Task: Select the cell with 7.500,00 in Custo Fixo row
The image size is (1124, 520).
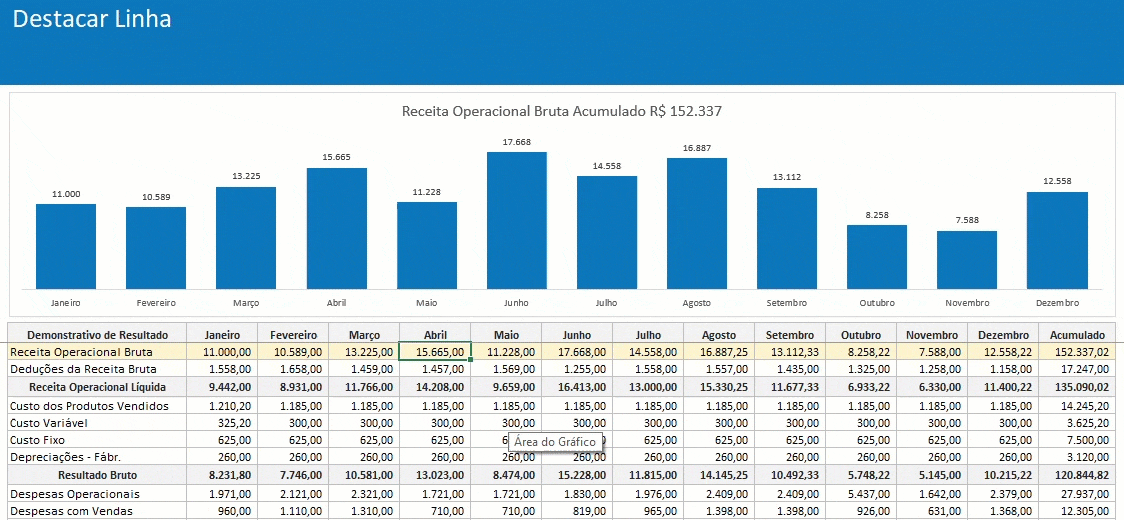Action: click(1077, 440)
